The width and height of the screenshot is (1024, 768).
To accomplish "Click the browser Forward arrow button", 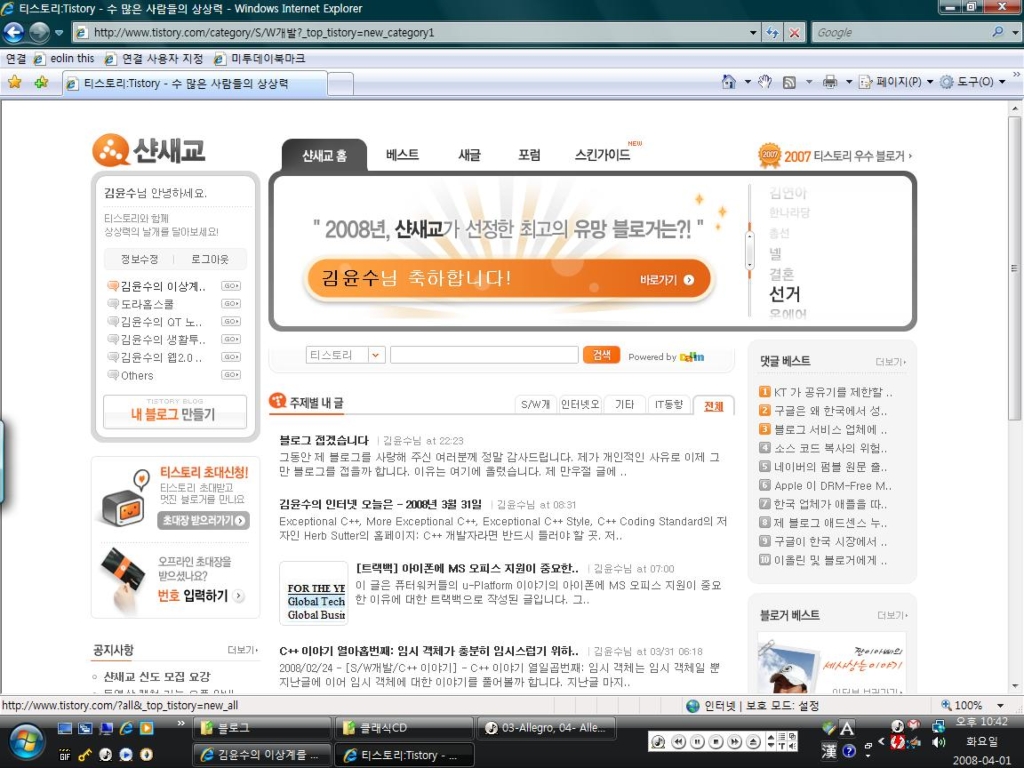I will click(x=39, y=32).
